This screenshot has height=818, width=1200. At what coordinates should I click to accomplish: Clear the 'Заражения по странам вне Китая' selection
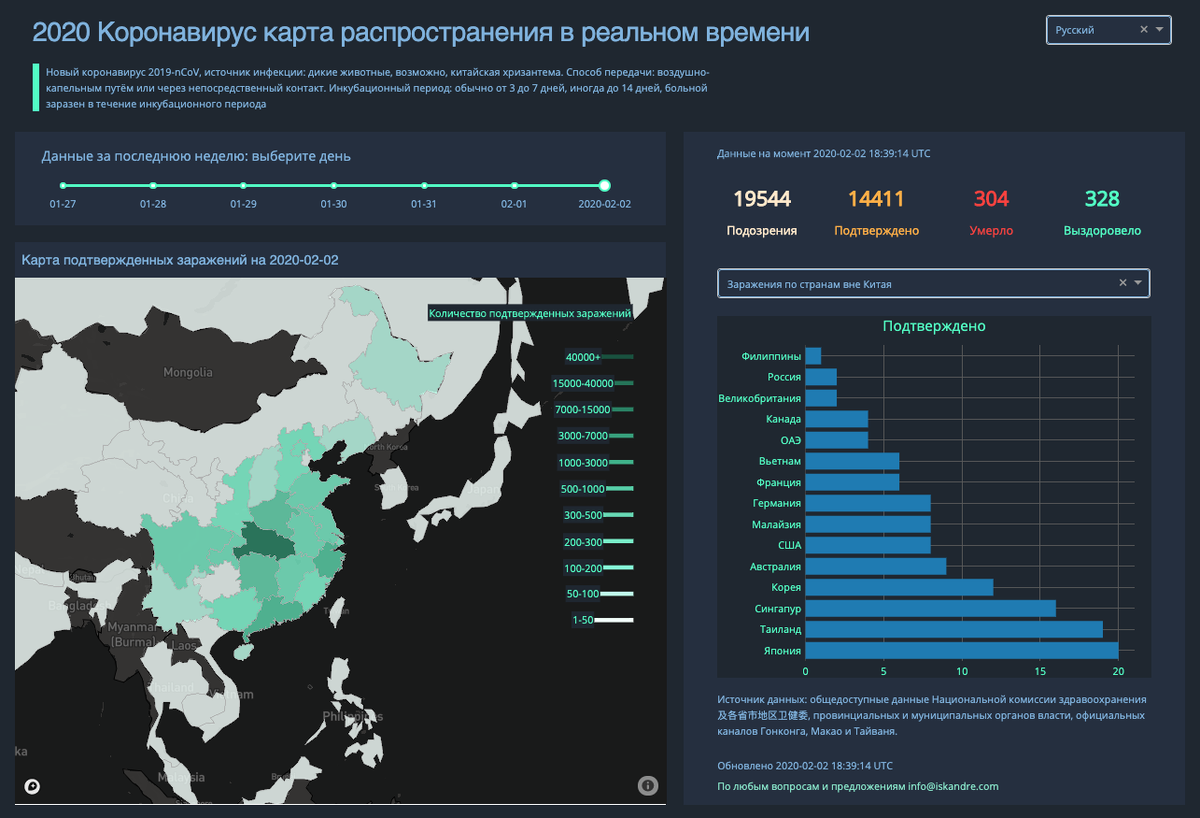(1122, 283)
